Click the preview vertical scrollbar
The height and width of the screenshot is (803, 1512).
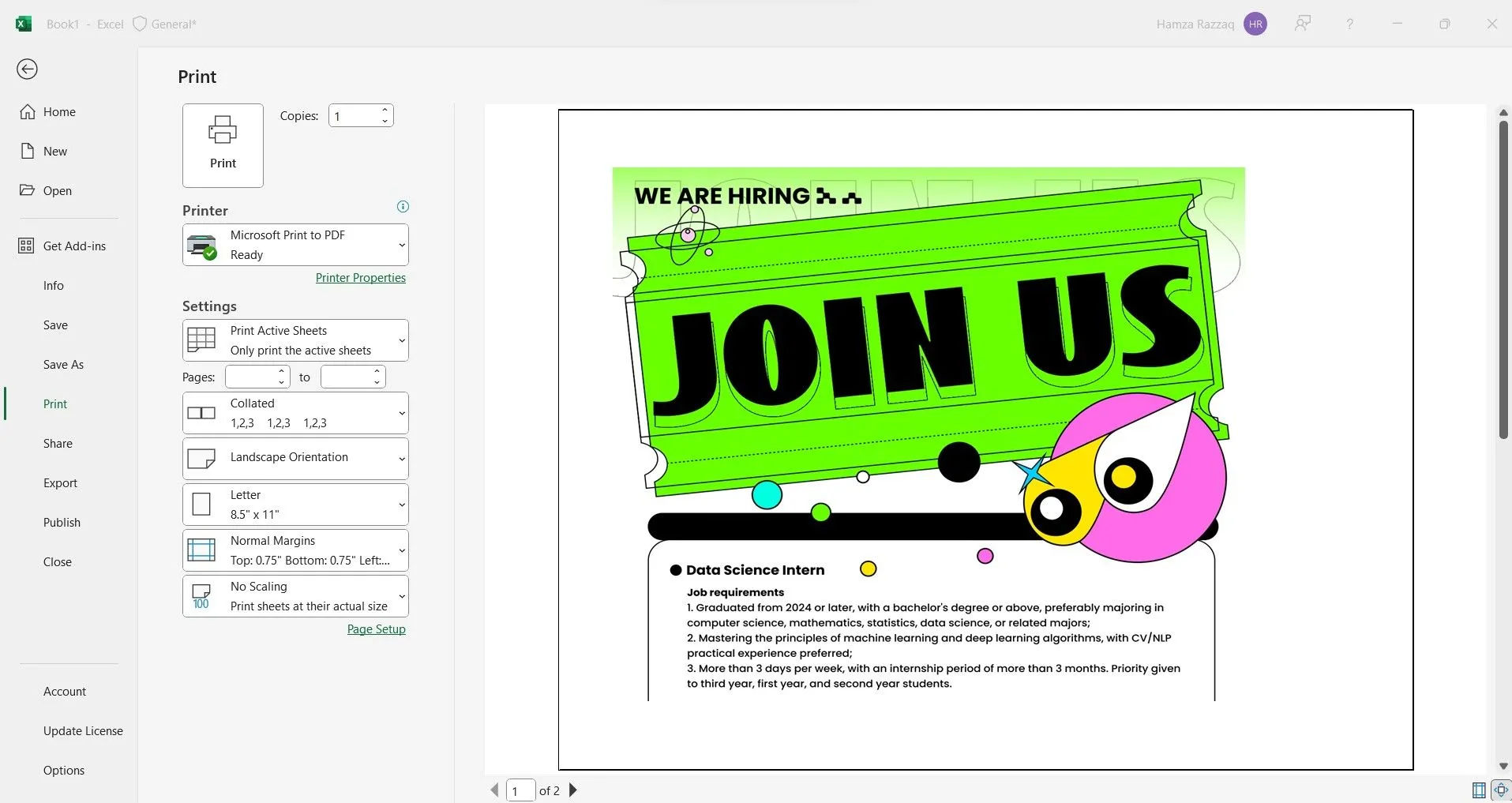(x=1503, y=280)
